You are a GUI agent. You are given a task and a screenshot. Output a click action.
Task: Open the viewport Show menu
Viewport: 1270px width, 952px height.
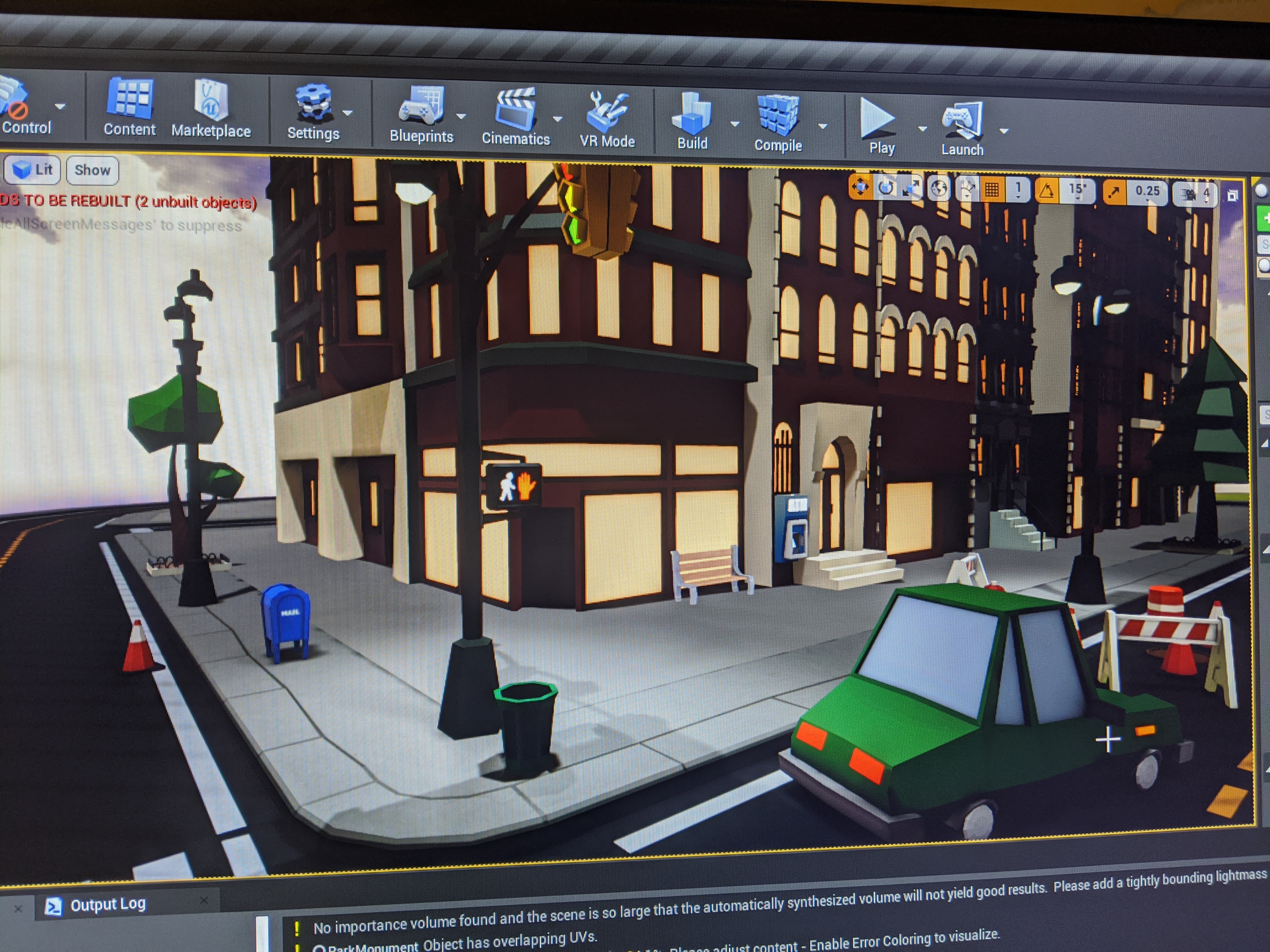coord(92,170)
